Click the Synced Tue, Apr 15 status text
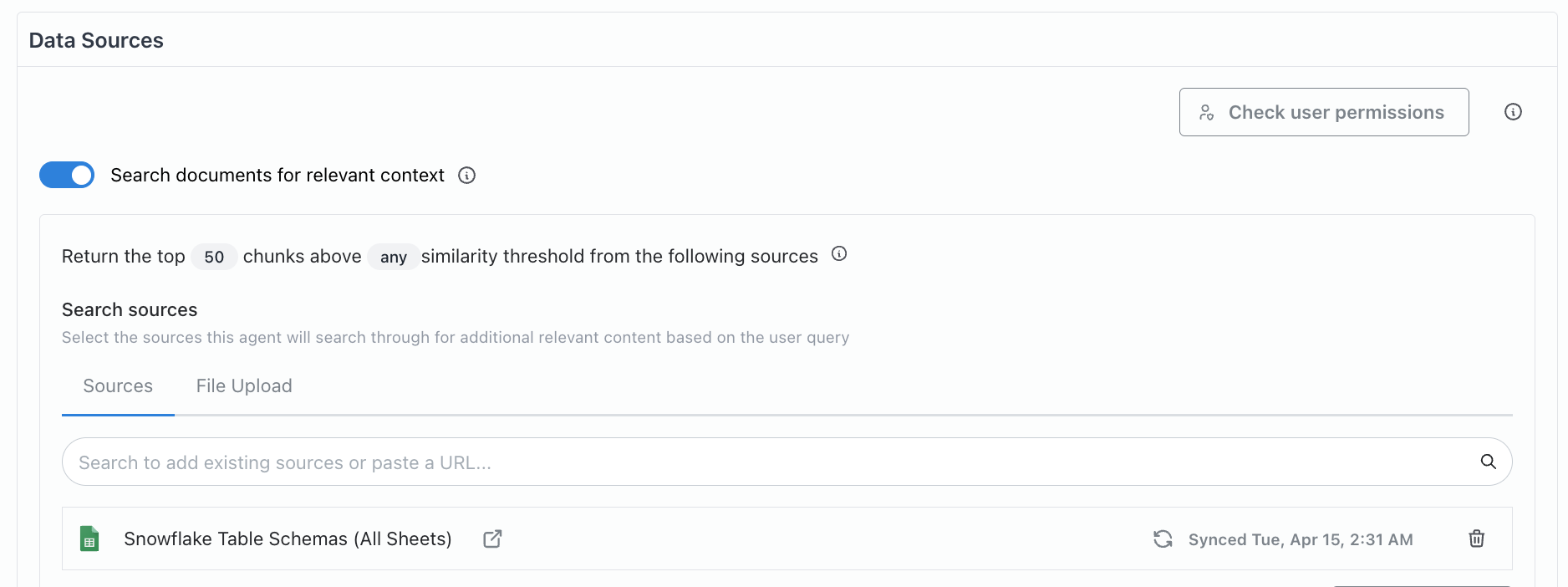The width and height of the screenshot is (1568, 587). (1300, 540)
